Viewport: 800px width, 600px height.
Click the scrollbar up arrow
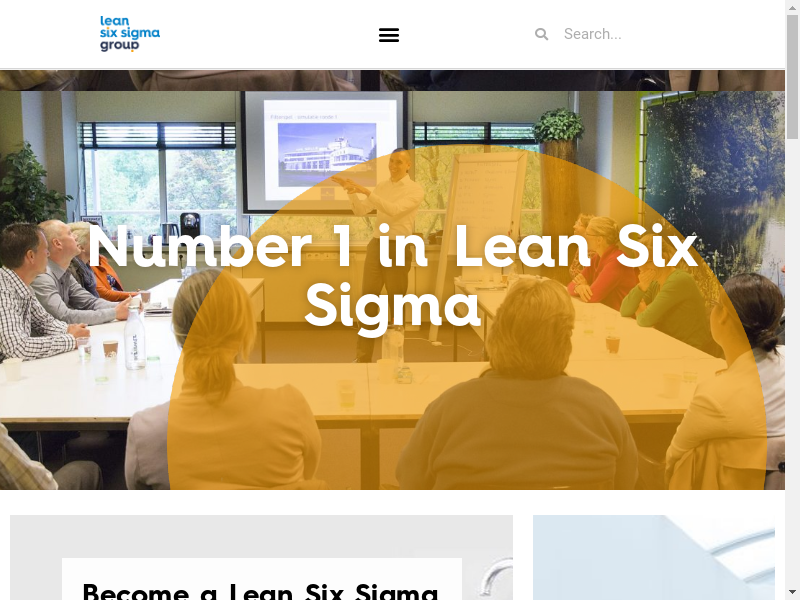792,6
